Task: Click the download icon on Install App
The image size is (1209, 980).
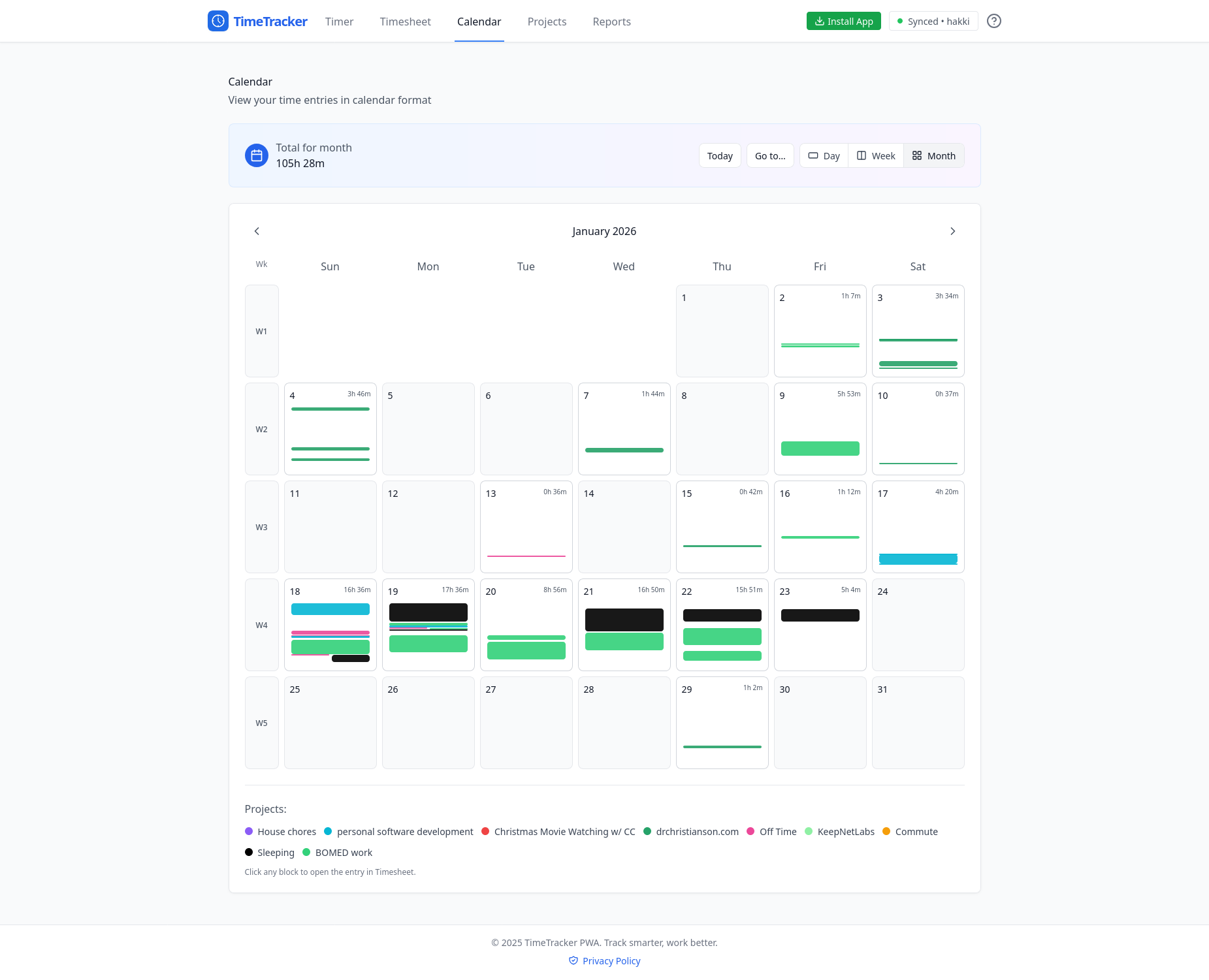Action: pos(819,21)
